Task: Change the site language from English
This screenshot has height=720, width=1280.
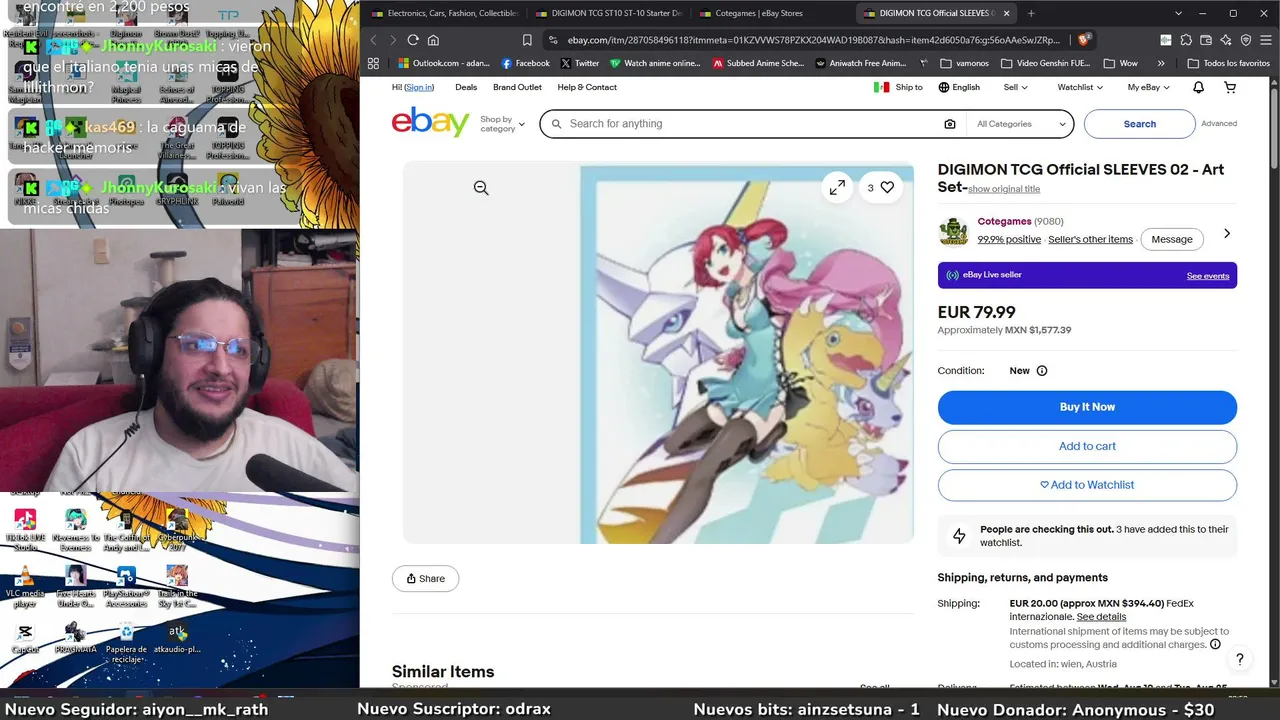Action: [x=959, y=88]
